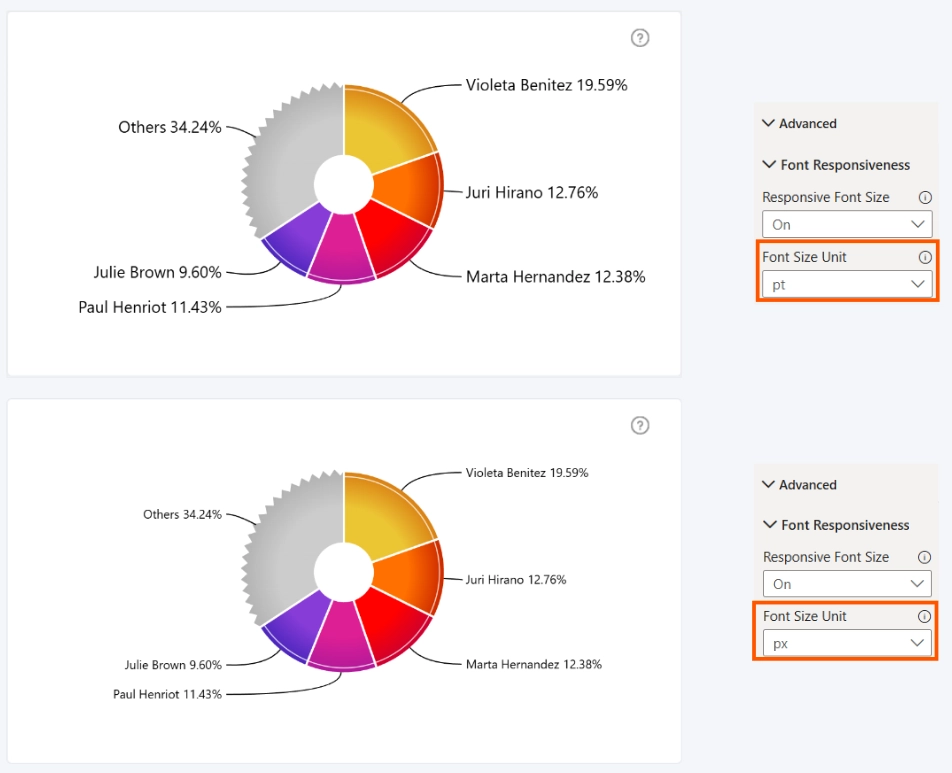
Task: Collapse the top Font Responsiveness section
Action: point(836,165)
